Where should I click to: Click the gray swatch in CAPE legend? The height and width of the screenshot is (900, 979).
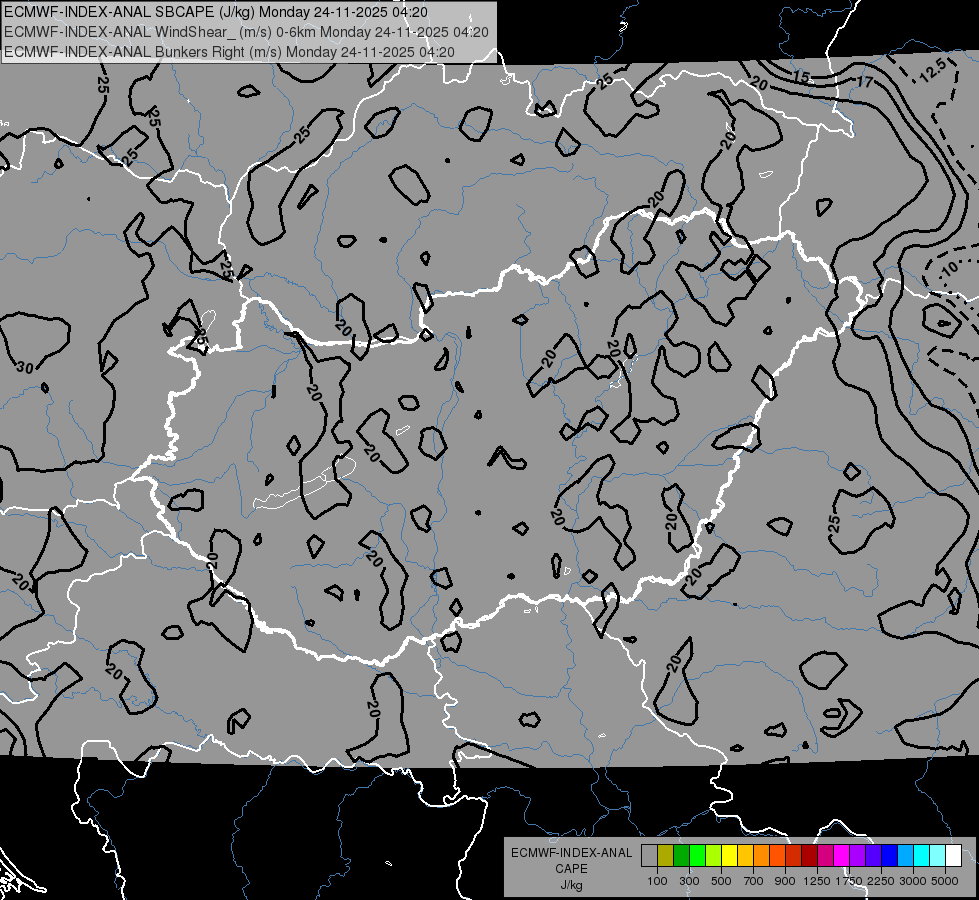649,855
